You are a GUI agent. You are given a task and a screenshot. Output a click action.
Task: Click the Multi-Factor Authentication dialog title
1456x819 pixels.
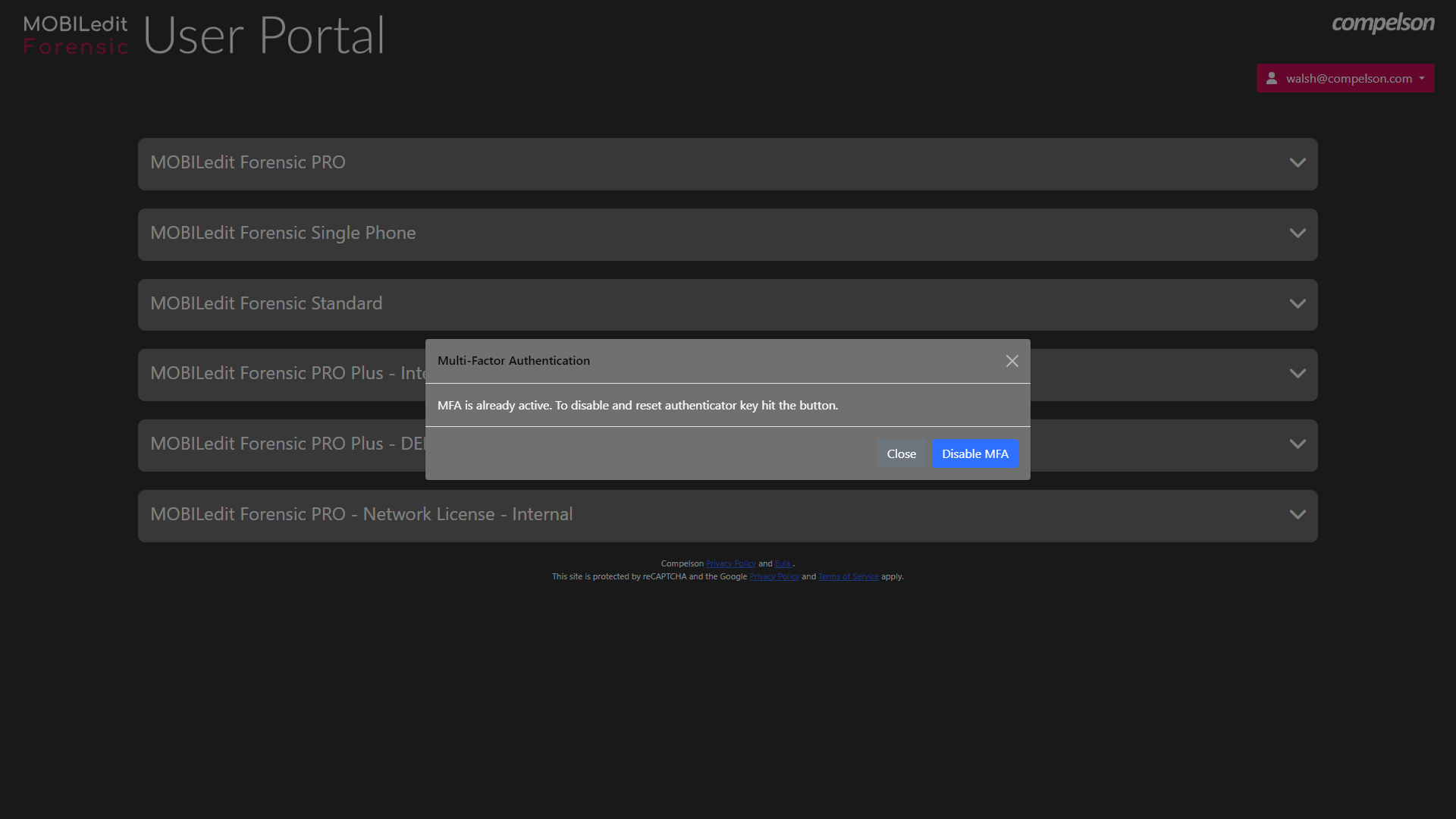point(513,361)
